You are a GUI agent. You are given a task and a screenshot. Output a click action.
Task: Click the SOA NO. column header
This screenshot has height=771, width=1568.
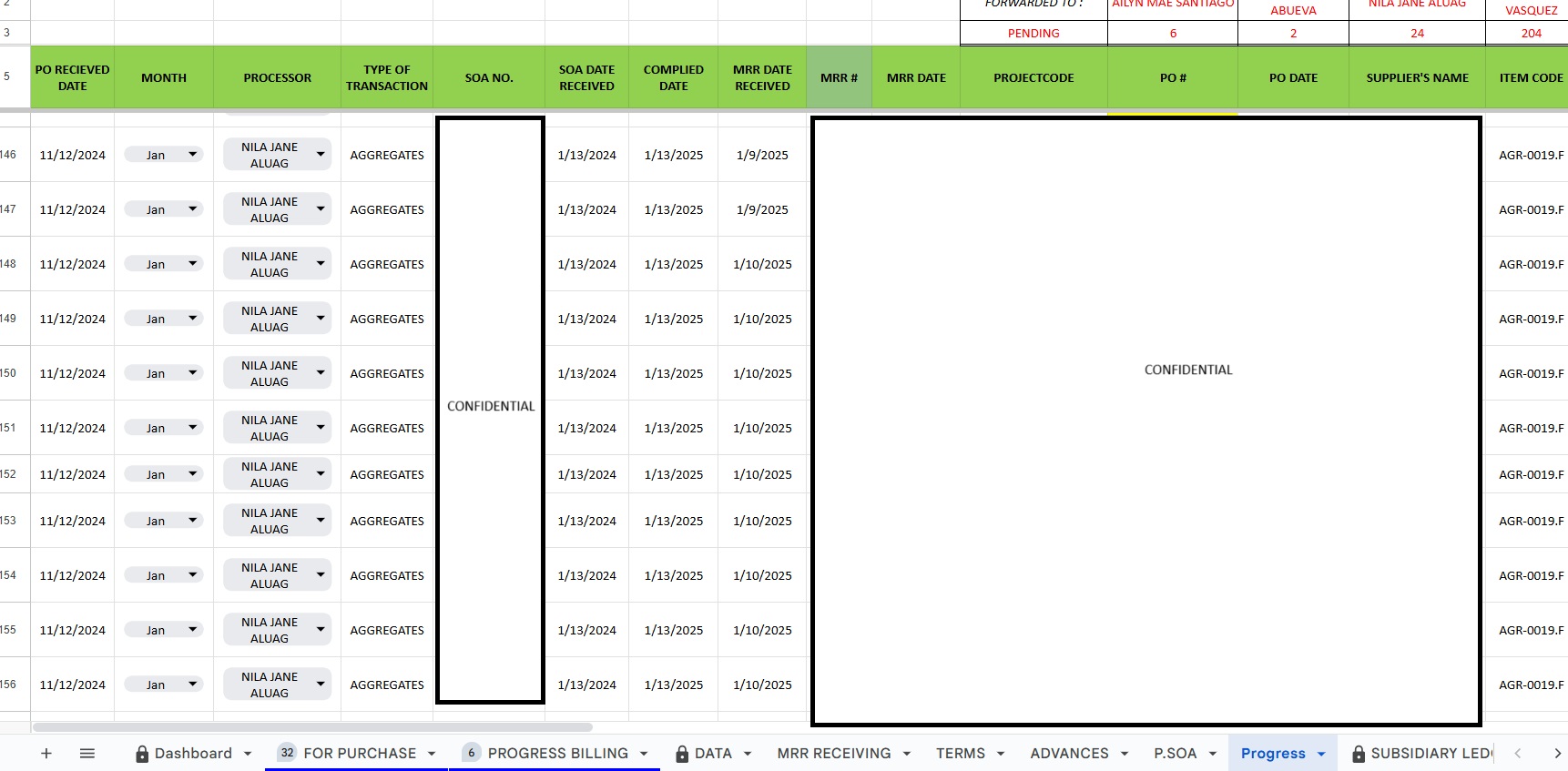pyautogui.click(x=489, y=77)
